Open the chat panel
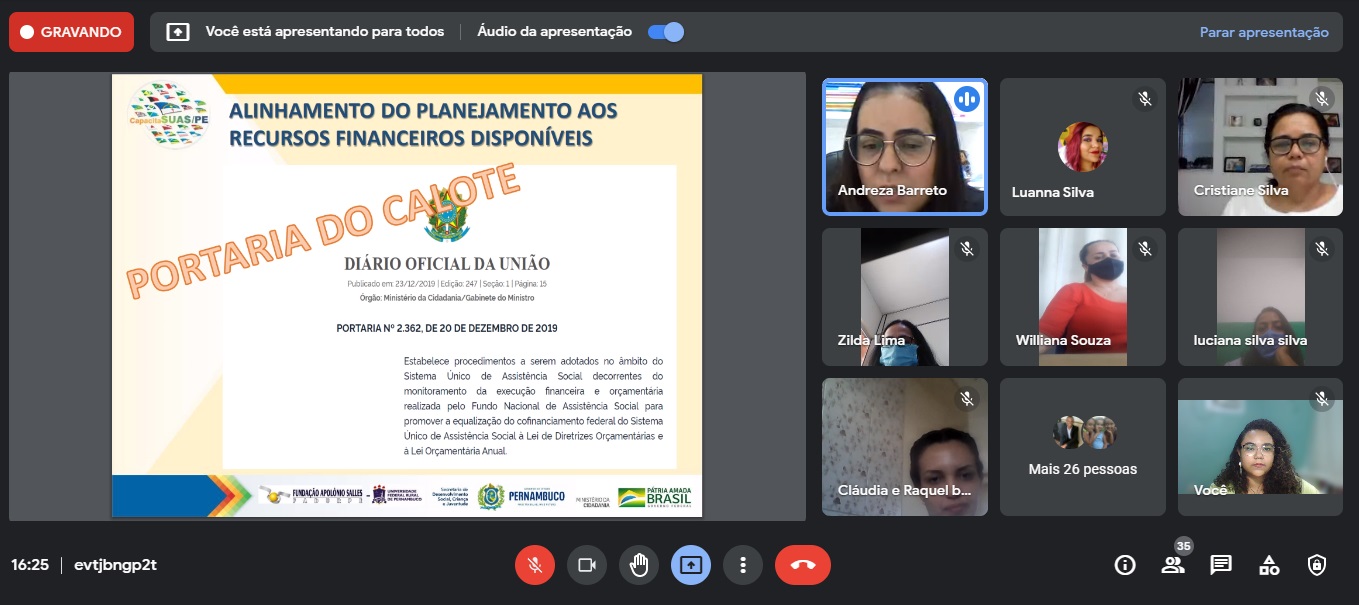Image resolution: width=1359 pixels, height=605 pixels. pyautogui.click(x=1221, y=565)
